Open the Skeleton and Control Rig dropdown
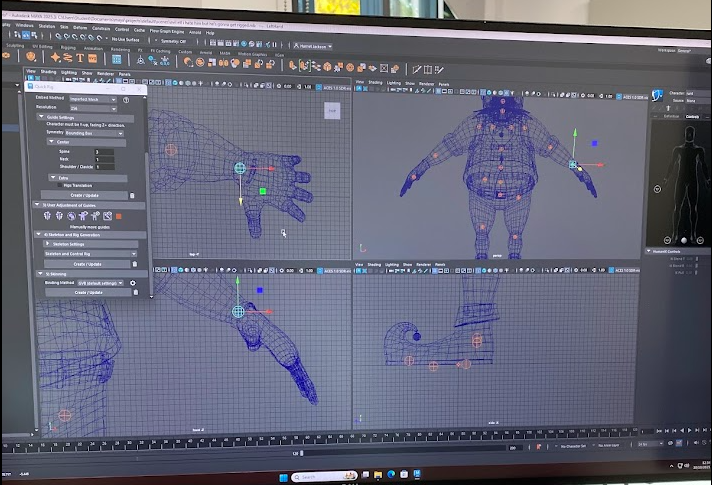The image size is (712, 485). [x=90, y=254]
